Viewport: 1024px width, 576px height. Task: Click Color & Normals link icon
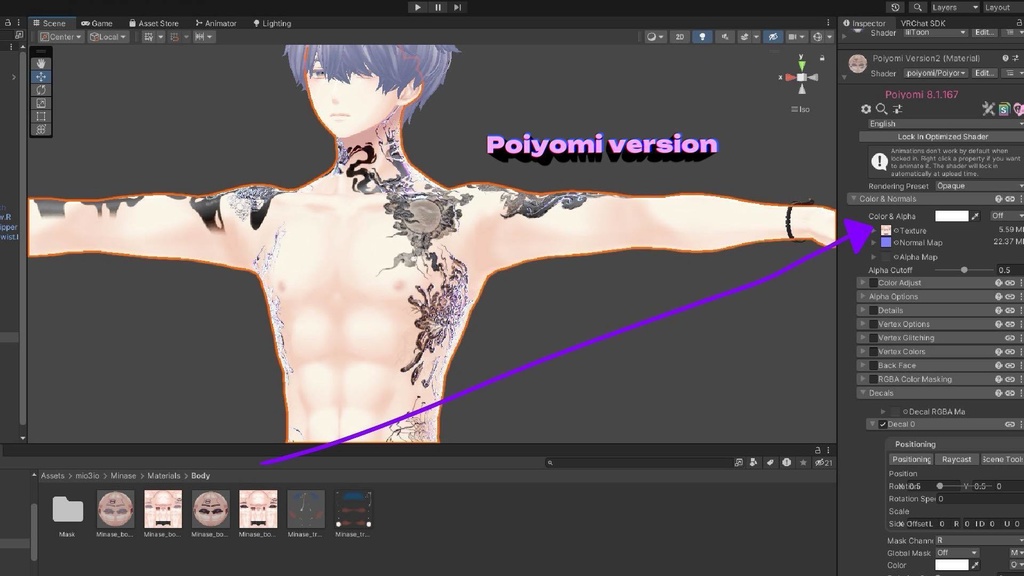(1010, 199)
